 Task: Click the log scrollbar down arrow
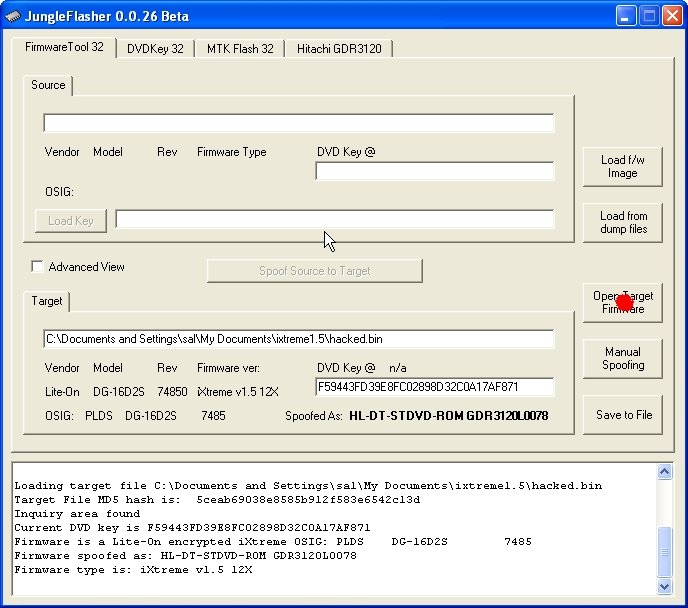click(664, 587)
